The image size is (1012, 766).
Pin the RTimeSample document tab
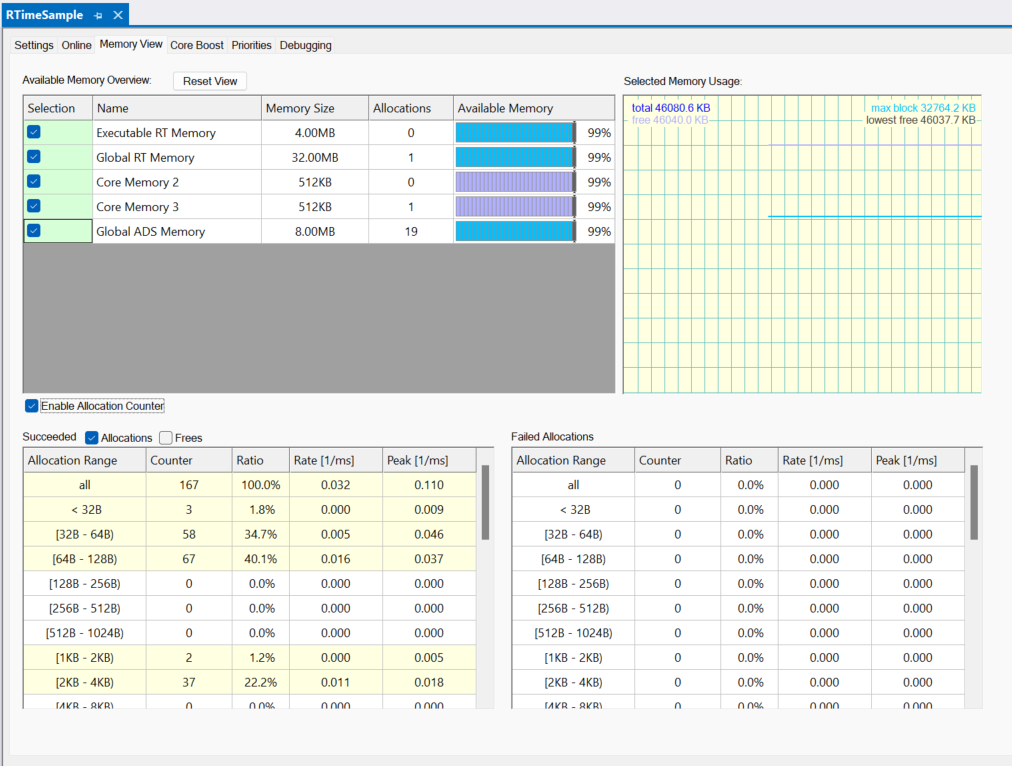[x=98, y=16]
